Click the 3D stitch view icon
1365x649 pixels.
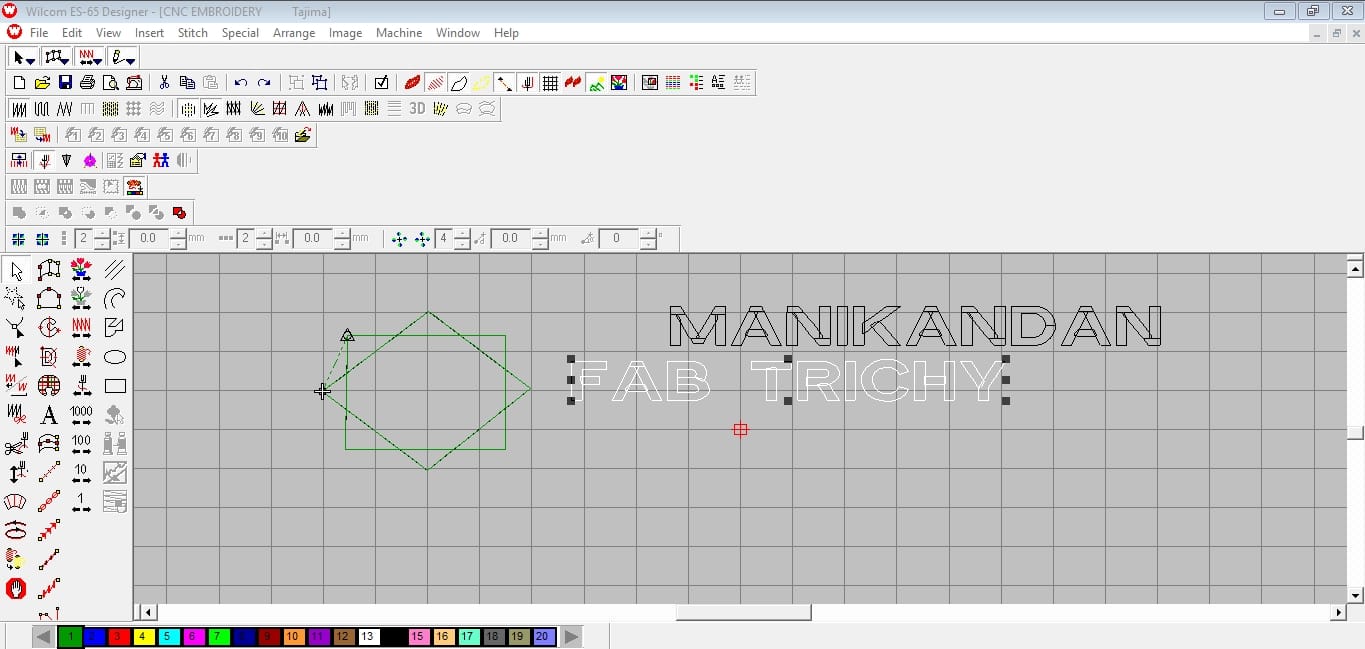[x=417, y=108]
